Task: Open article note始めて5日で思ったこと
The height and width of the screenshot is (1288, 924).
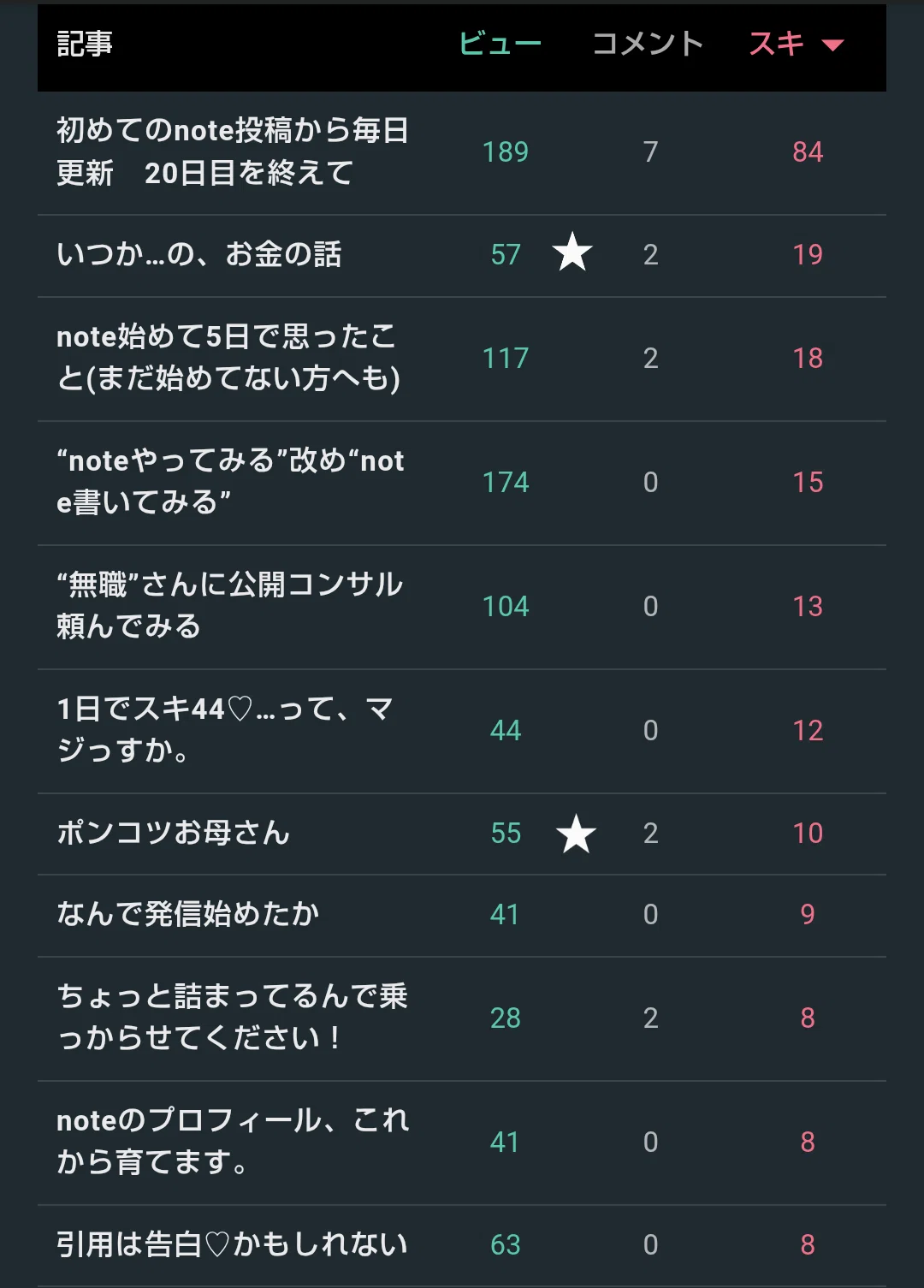Action: [x=228, y=358]
